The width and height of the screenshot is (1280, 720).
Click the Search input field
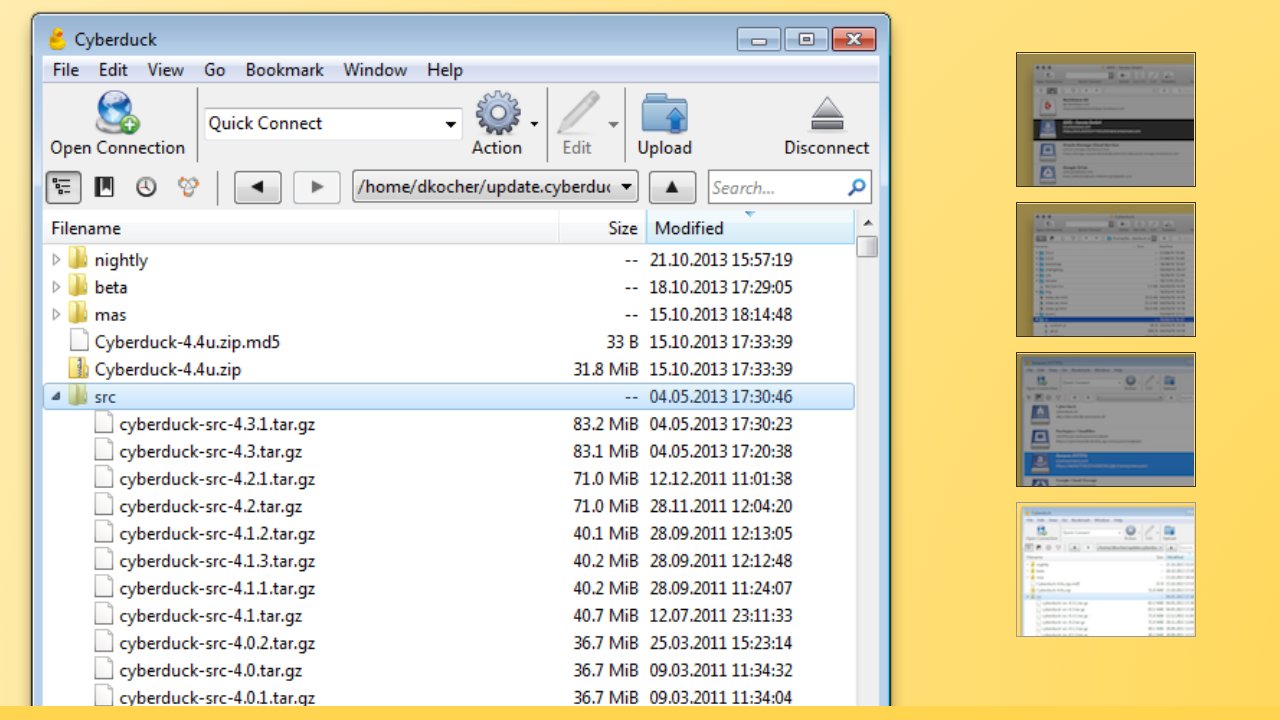[x=777, y=187]
